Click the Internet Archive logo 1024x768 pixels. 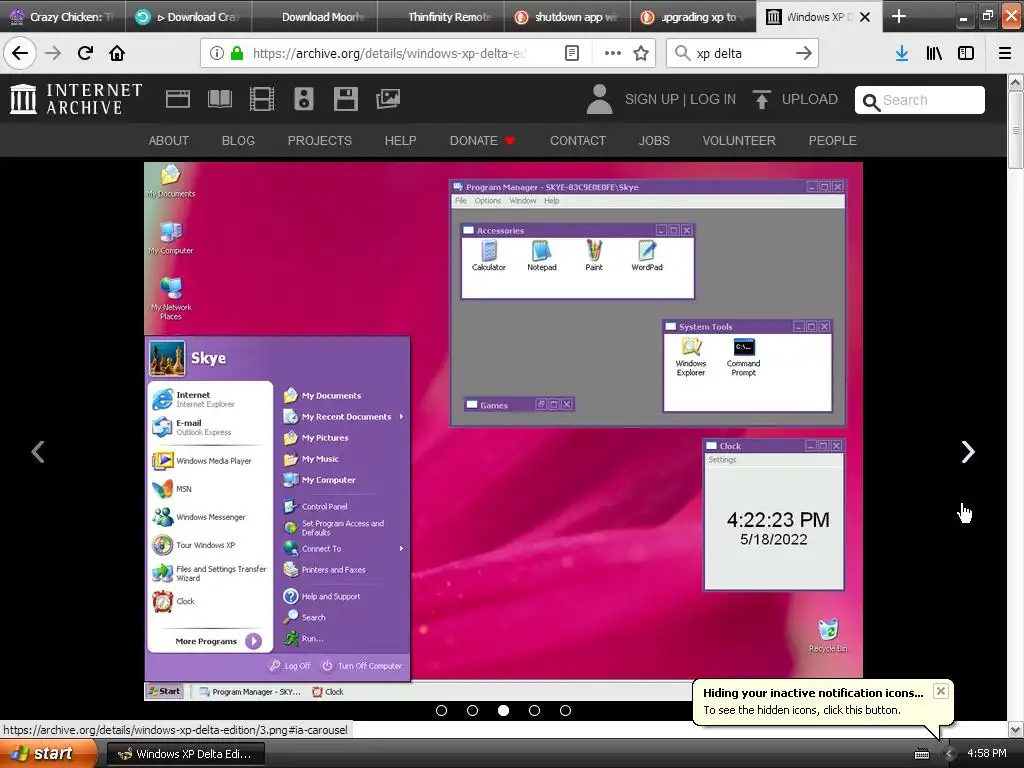click(x=76, y=99)
